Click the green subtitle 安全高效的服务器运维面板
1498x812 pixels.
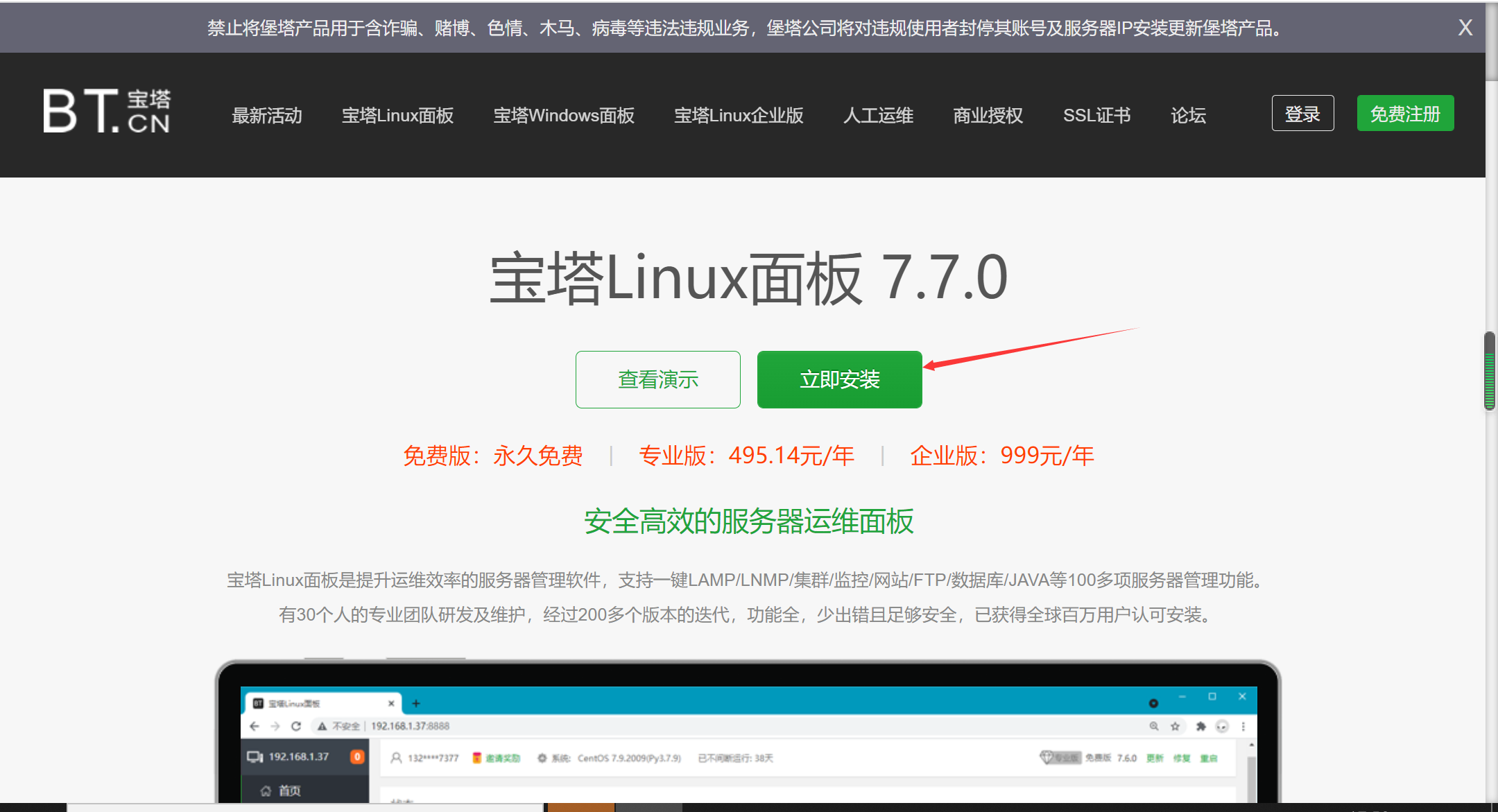coord(749,521)
